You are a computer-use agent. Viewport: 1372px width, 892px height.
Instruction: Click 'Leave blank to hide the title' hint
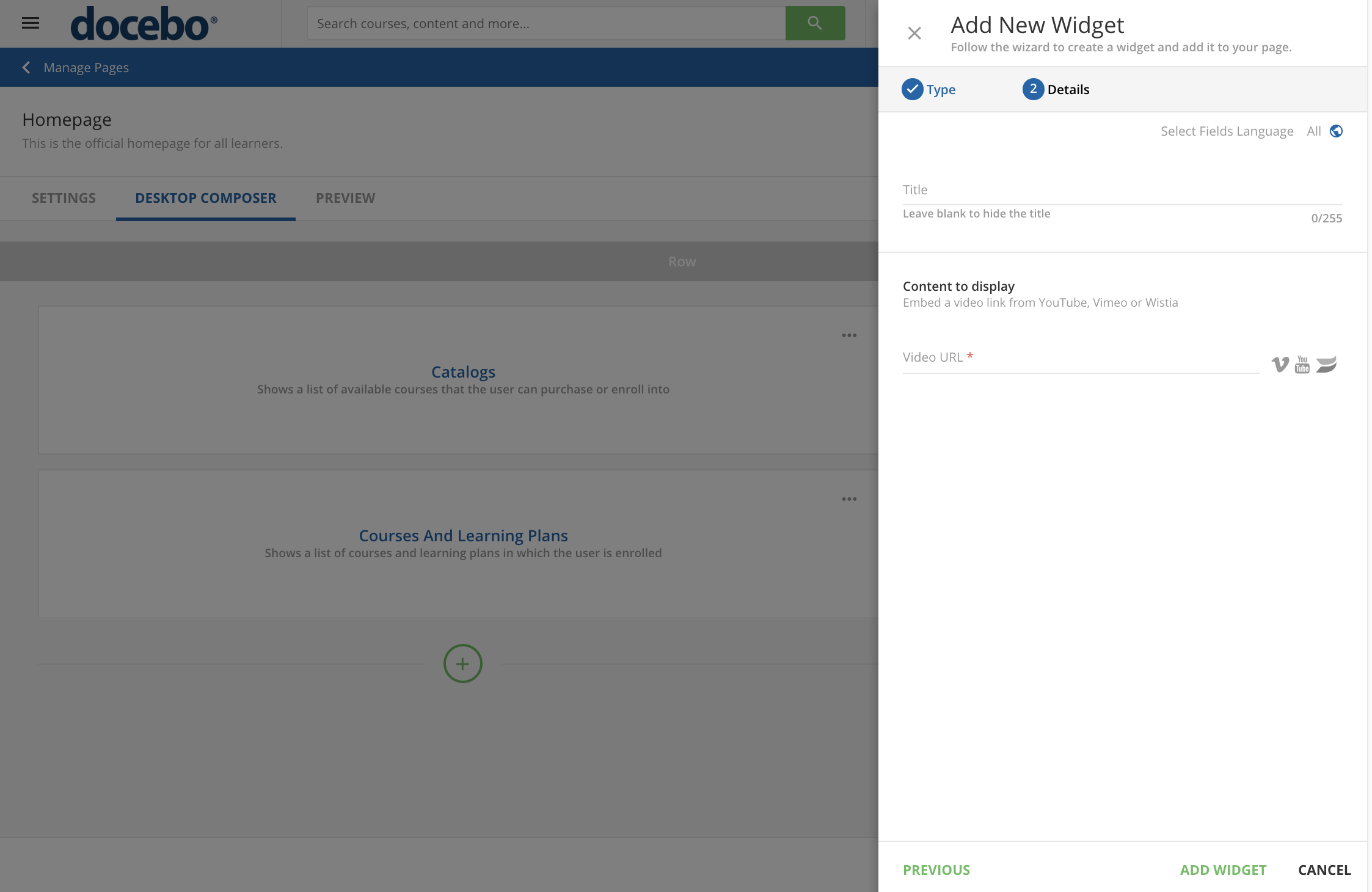976,213
